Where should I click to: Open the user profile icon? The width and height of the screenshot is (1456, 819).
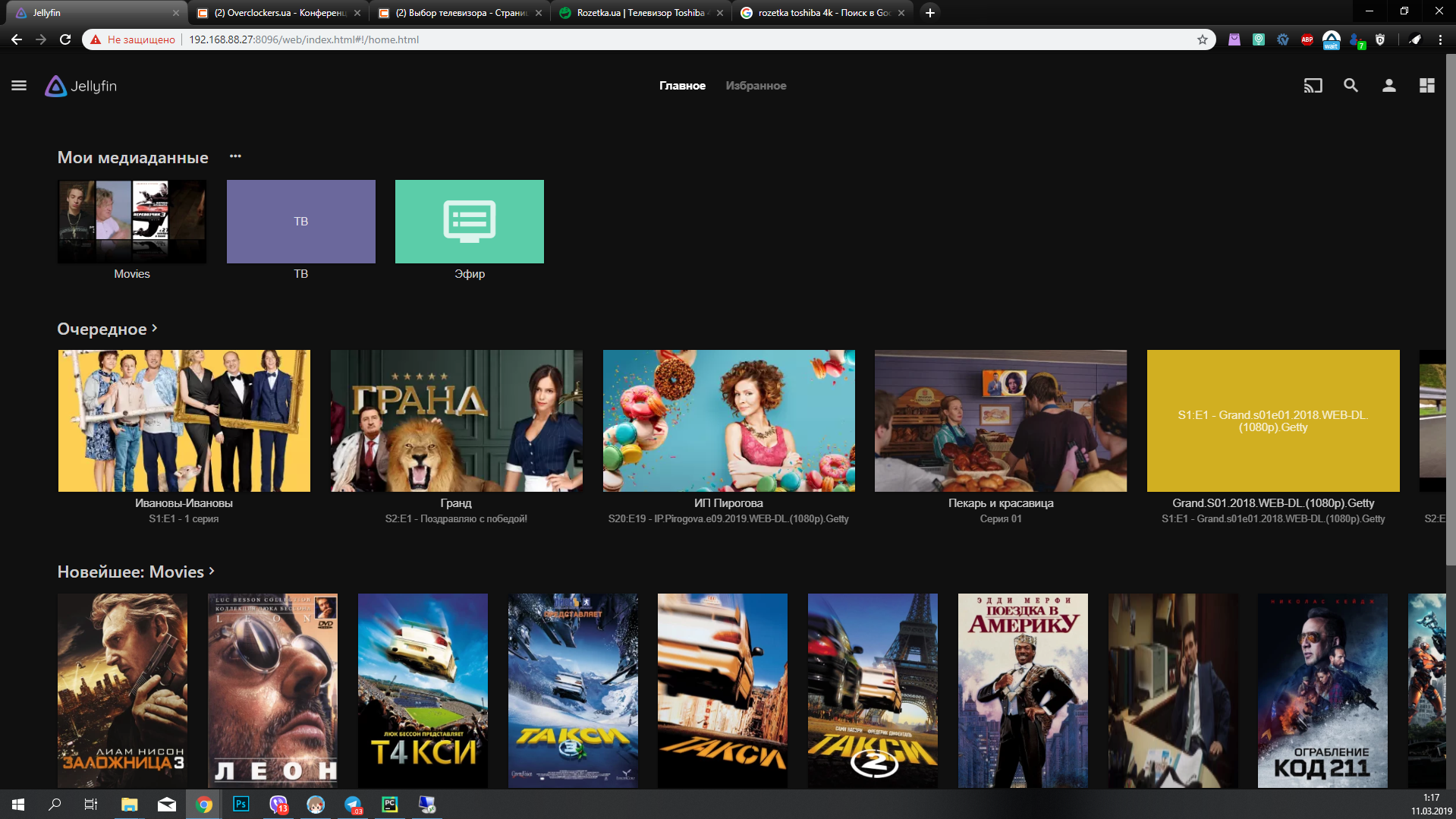pyautogui.click(x=1388, y=86)
